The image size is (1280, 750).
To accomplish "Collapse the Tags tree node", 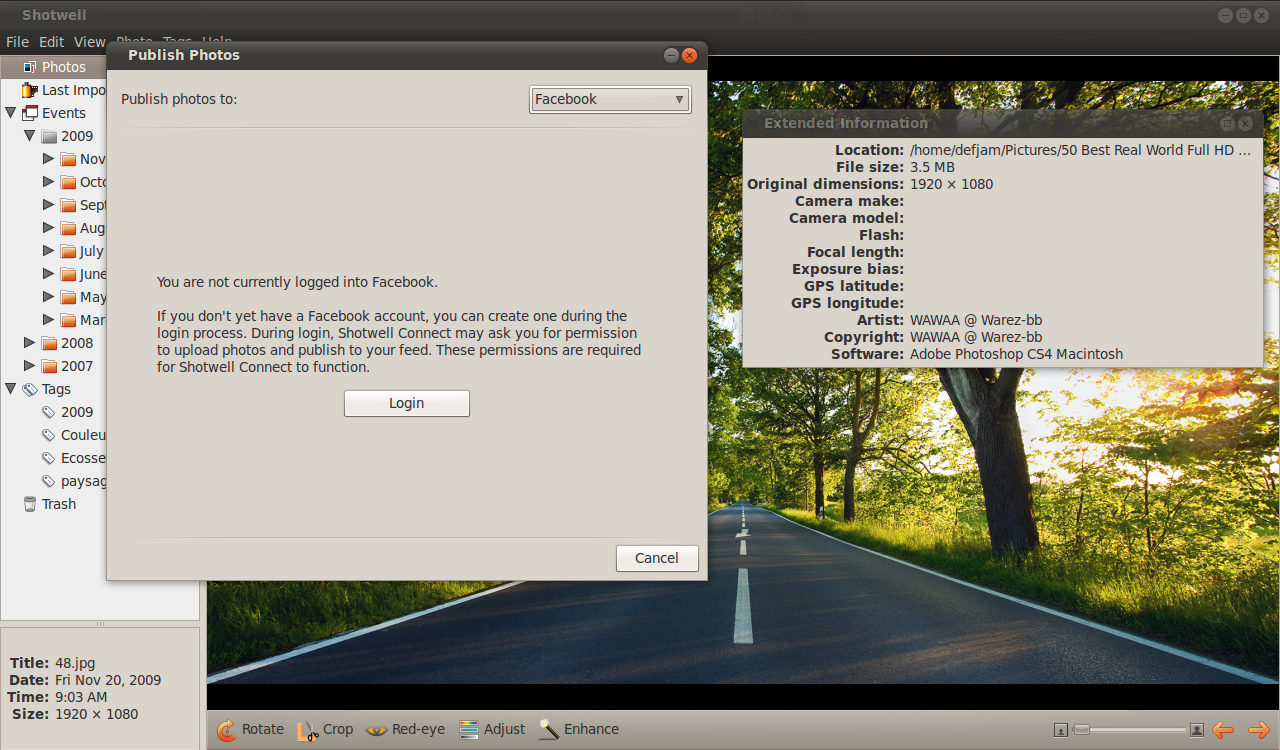I will [x=11, y=389].
